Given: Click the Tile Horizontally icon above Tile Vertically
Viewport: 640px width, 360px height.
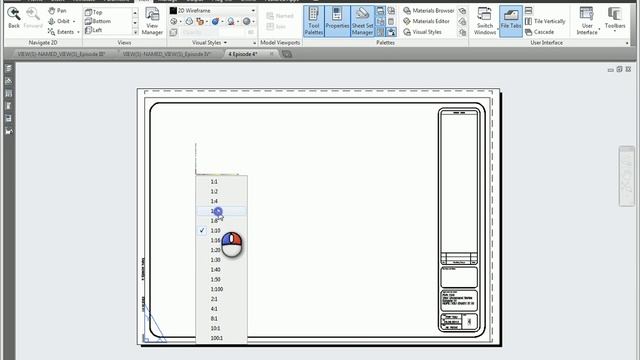Looking at the screenshot, I should point(529,11).
